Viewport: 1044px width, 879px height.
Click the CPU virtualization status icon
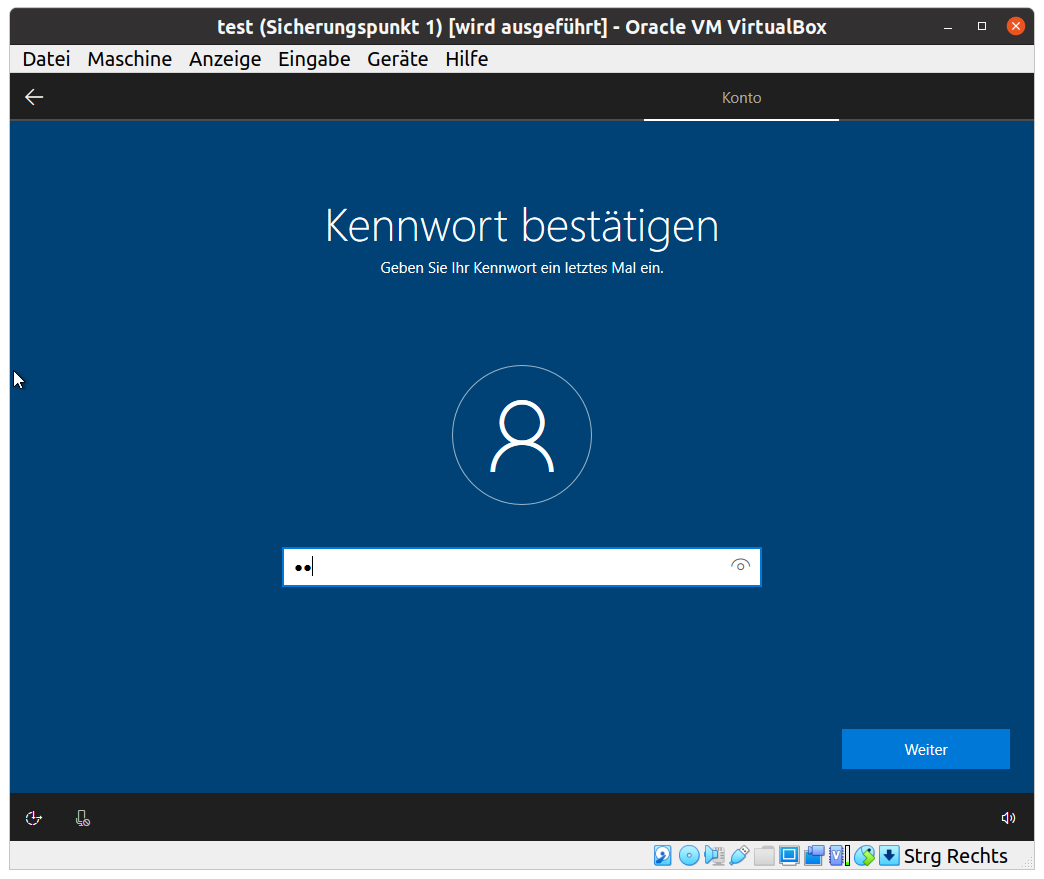[840, 856]
